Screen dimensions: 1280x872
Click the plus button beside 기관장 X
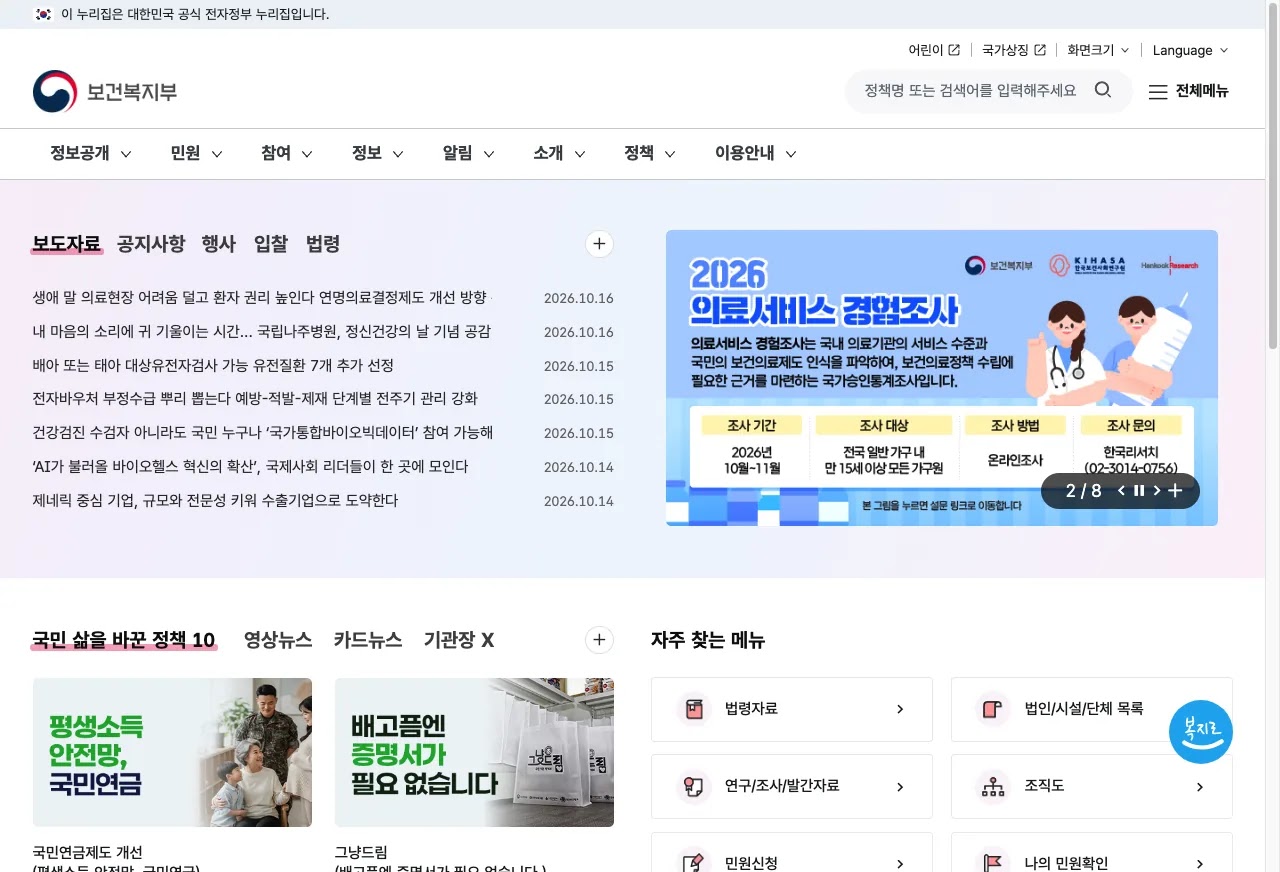(x=599, y=640)
